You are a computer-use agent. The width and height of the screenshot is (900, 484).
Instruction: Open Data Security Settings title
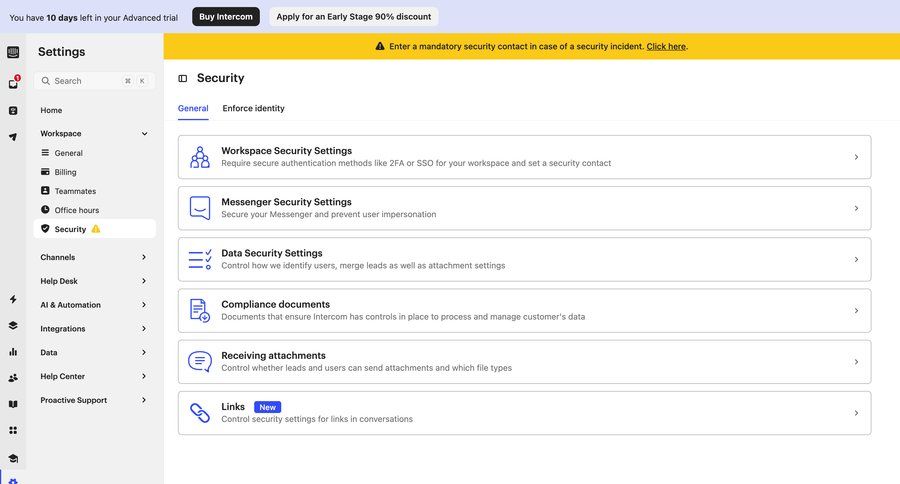(x=271, y=253)
